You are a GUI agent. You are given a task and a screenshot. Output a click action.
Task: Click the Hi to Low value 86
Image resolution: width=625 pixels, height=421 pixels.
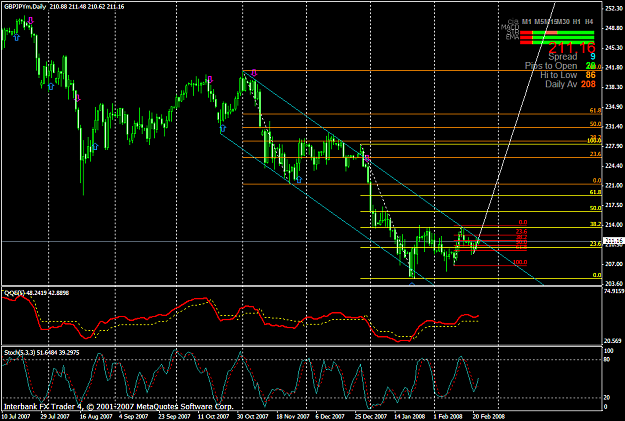(590, 75)
